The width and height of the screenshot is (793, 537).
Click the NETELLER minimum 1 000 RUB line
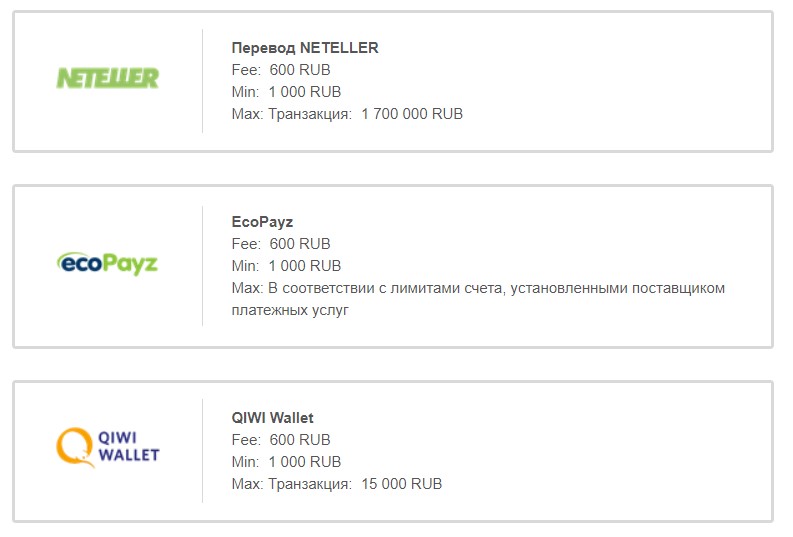[286, 92]
